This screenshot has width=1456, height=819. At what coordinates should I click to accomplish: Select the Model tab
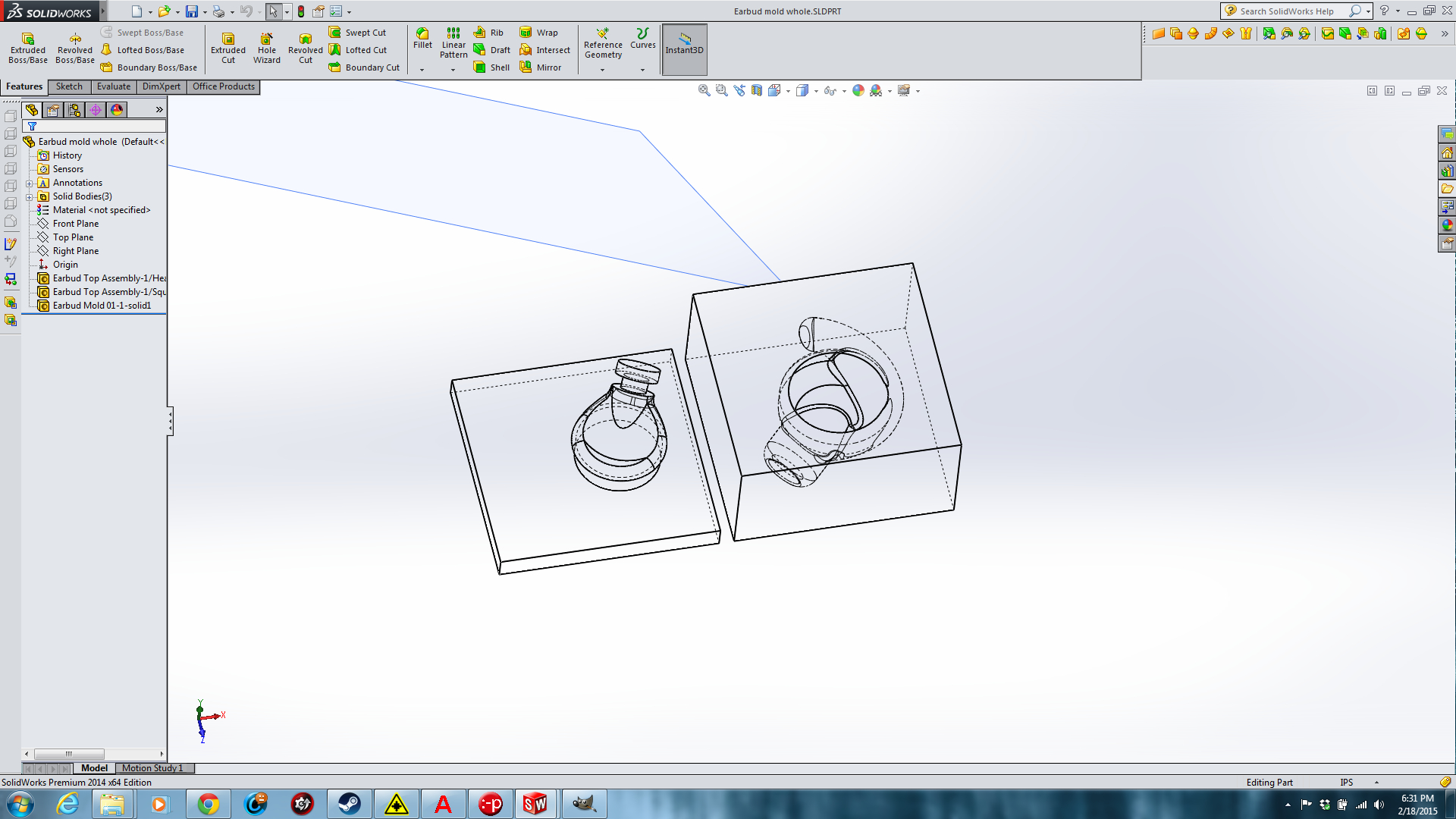tap(95, 768)
